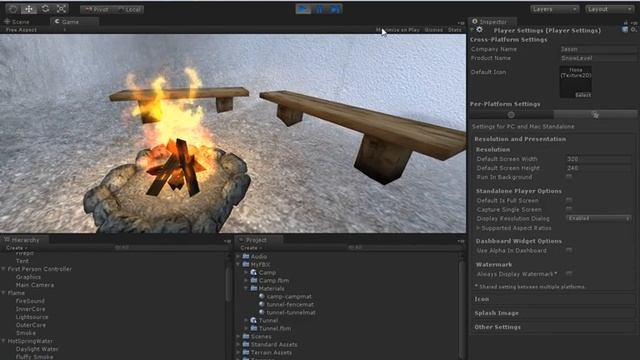Screen dimensions: 640x360
Task: Click the Step frame button
Action: [334, 9]
